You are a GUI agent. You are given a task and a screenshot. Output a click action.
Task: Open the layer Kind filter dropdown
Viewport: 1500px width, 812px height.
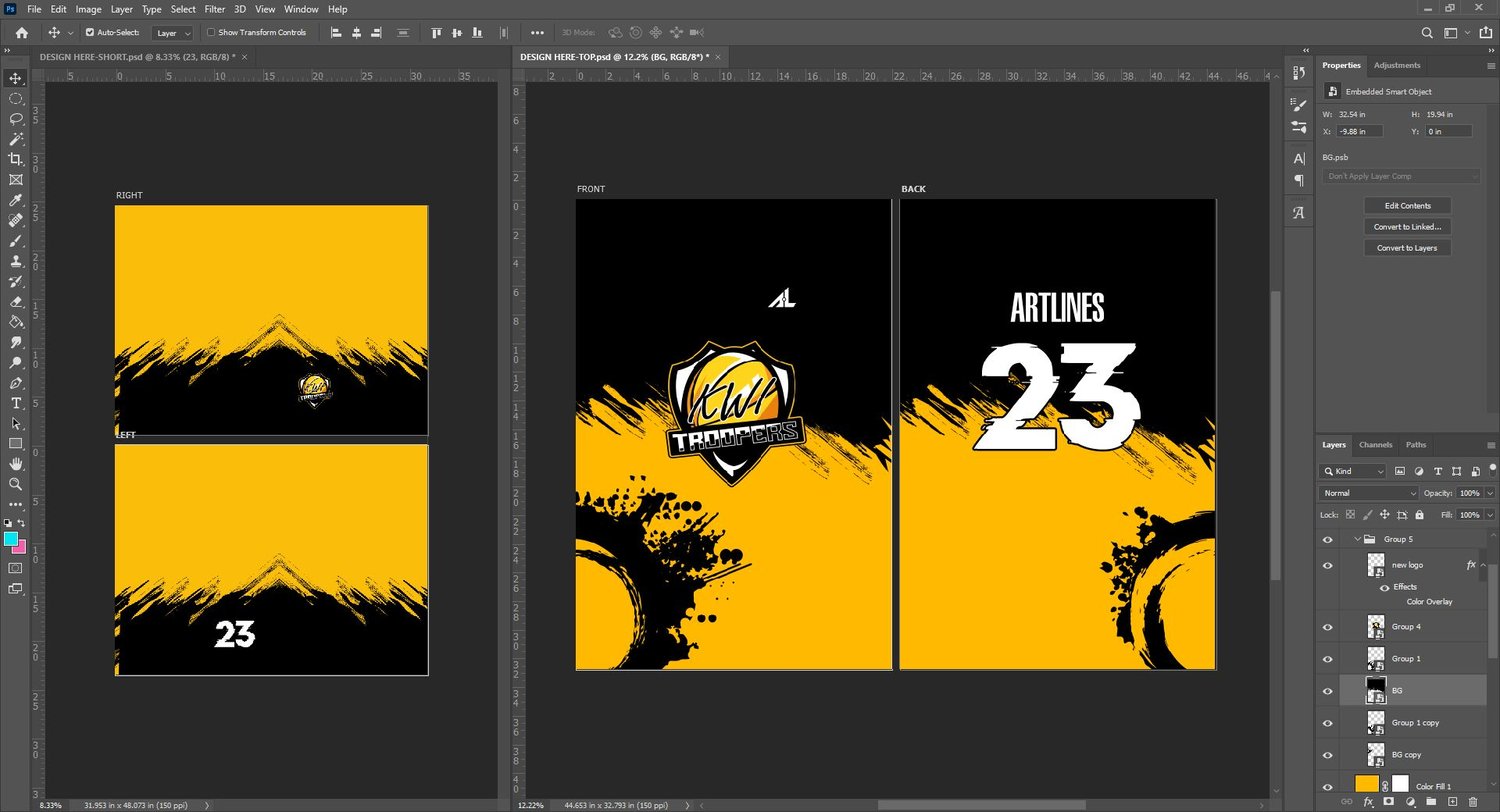click(x=1353, y=471)
